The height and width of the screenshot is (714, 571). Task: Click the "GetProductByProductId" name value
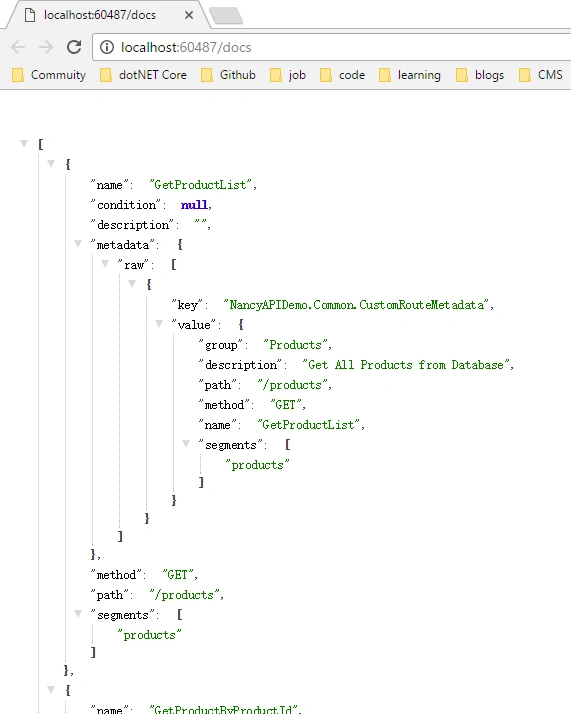point(224,709)
